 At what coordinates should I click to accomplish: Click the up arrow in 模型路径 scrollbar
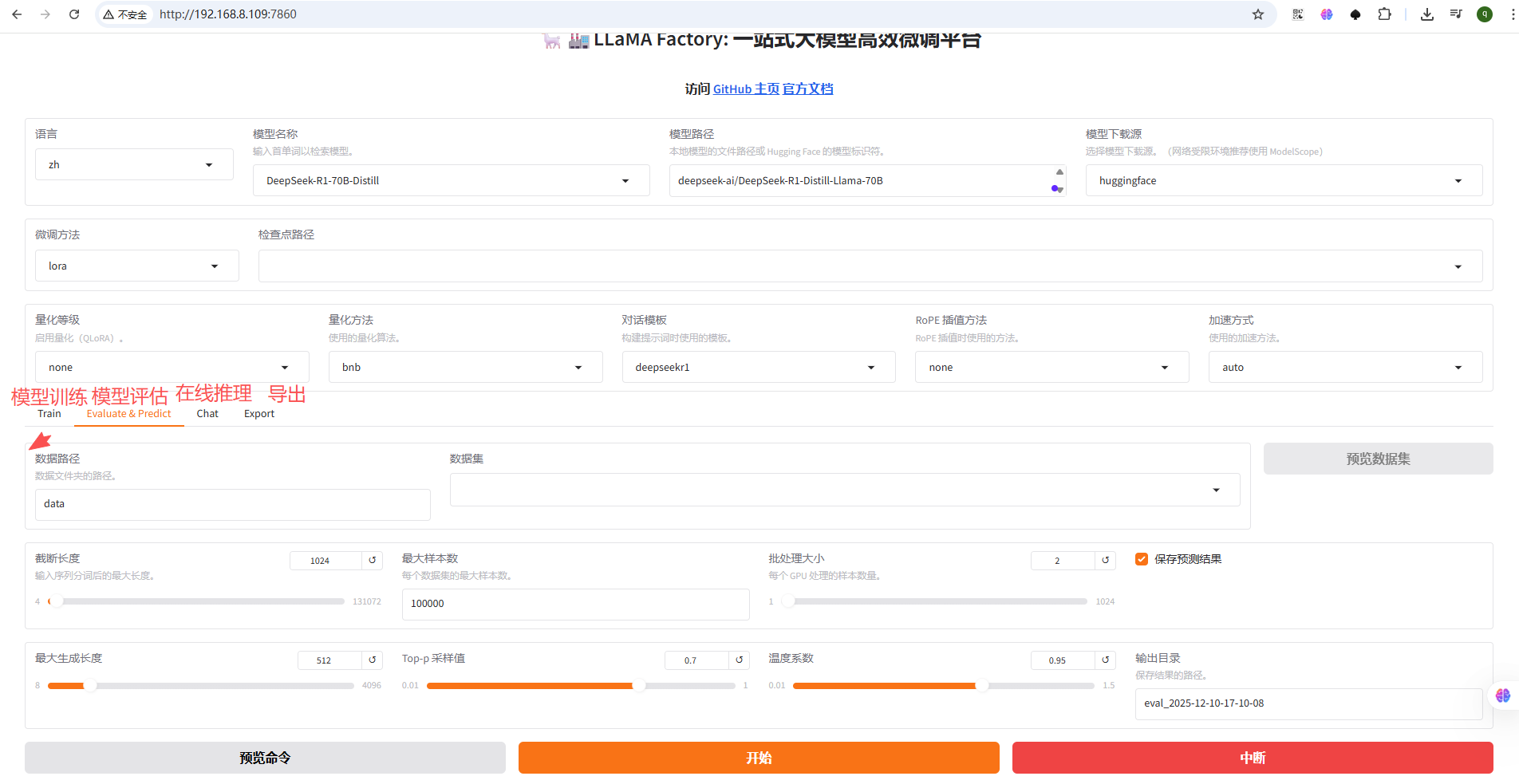(x=1059, y=171)
